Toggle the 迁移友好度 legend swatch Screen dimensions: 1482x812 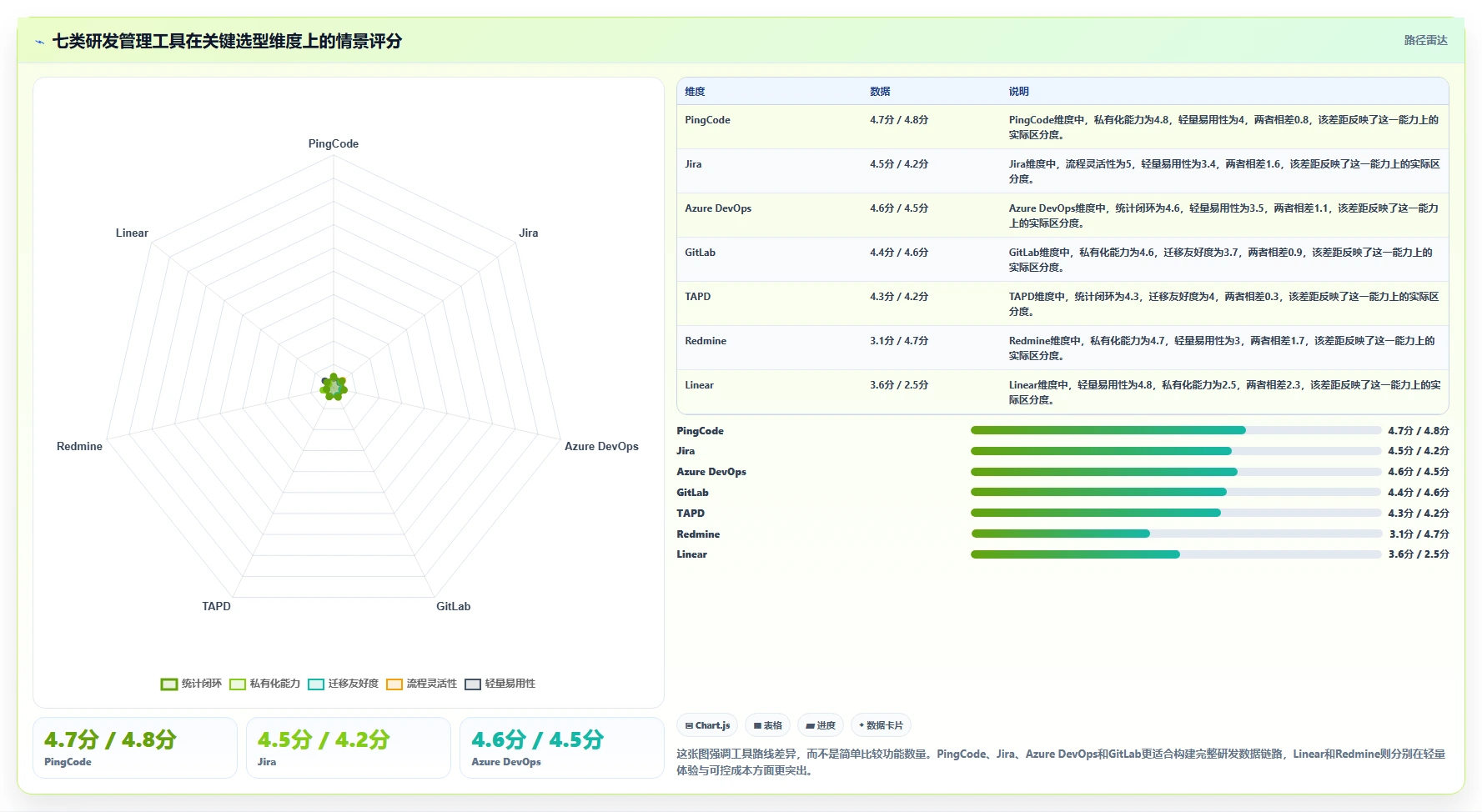coord(316,684)
